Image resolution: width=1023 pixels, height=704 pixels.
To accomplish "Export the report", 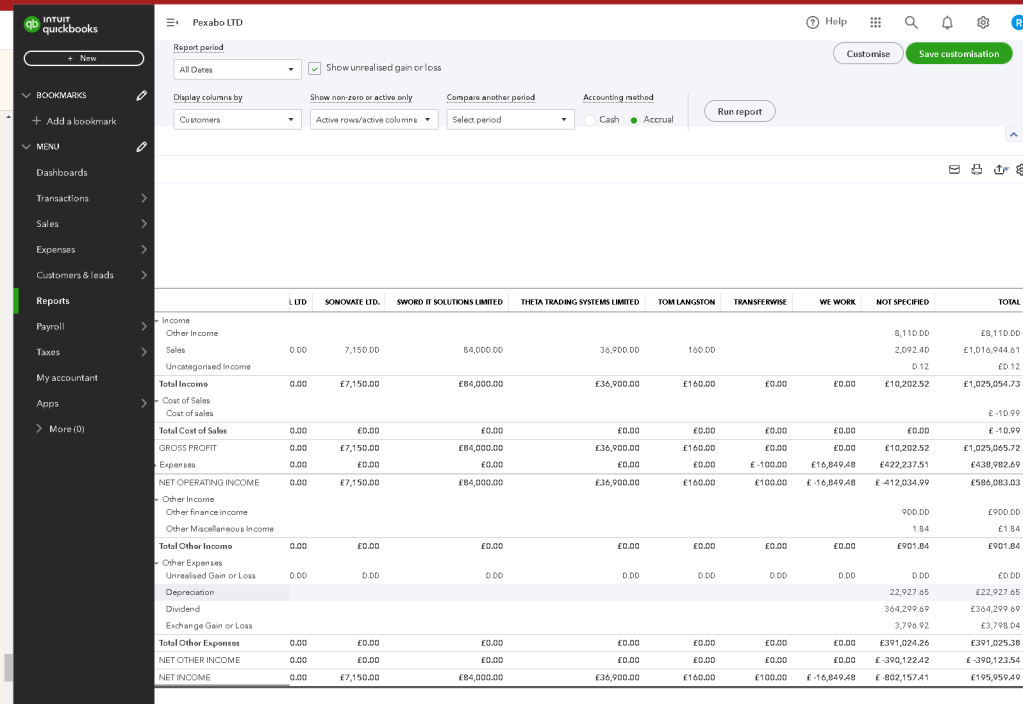I will click(1000, 170).
